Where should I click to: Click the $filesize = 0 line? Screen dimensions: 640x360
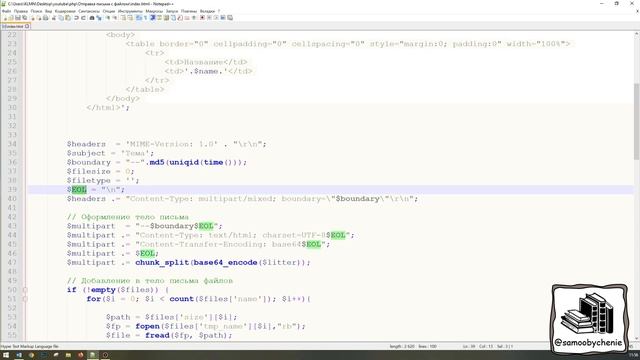click(100, 171)
